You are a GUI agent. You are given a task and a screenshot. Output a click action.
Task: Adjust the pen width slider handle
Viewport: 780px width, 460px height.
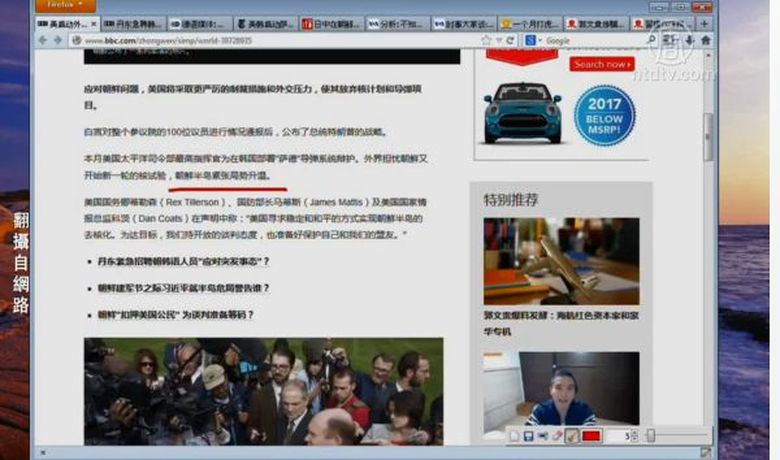coord(650,436)
